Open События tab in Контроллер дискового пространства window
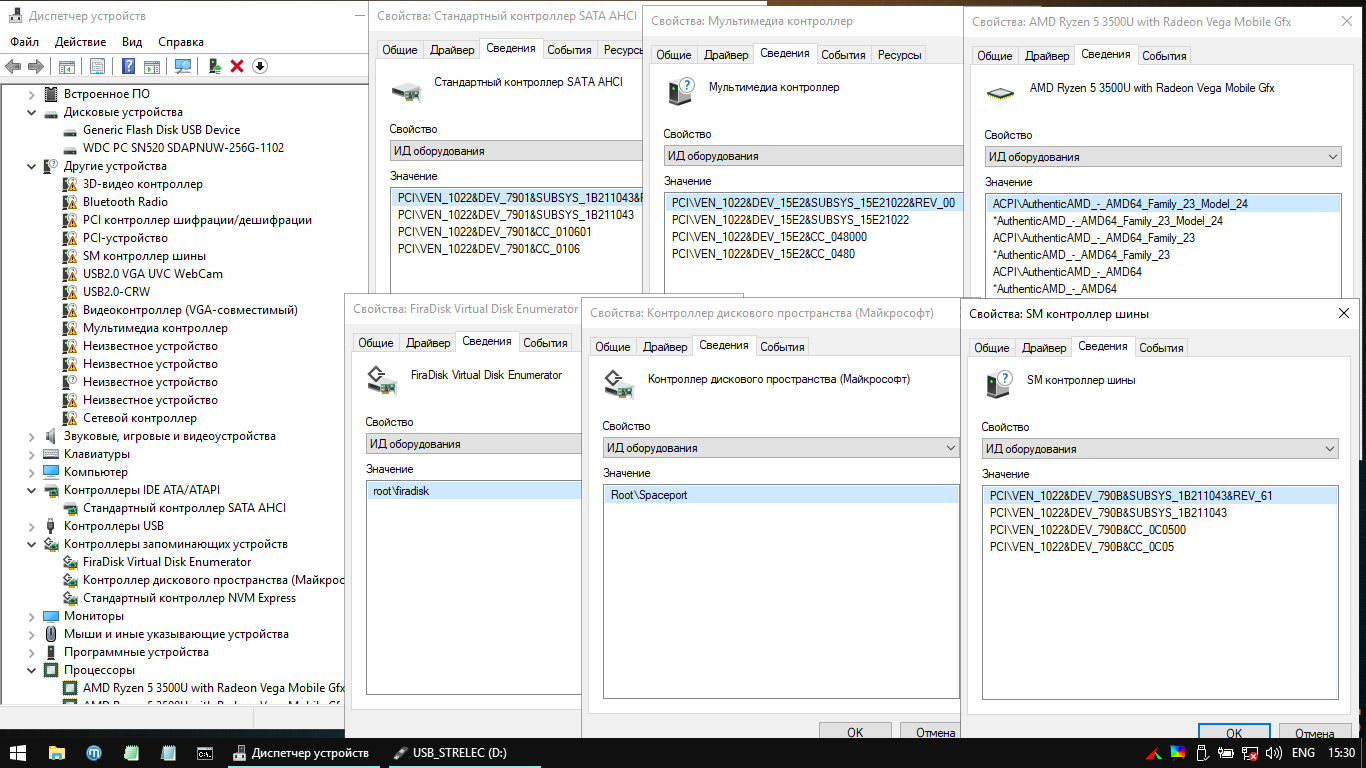The width and height of the screenshot is (1366, 768). (x=782, y=347)
